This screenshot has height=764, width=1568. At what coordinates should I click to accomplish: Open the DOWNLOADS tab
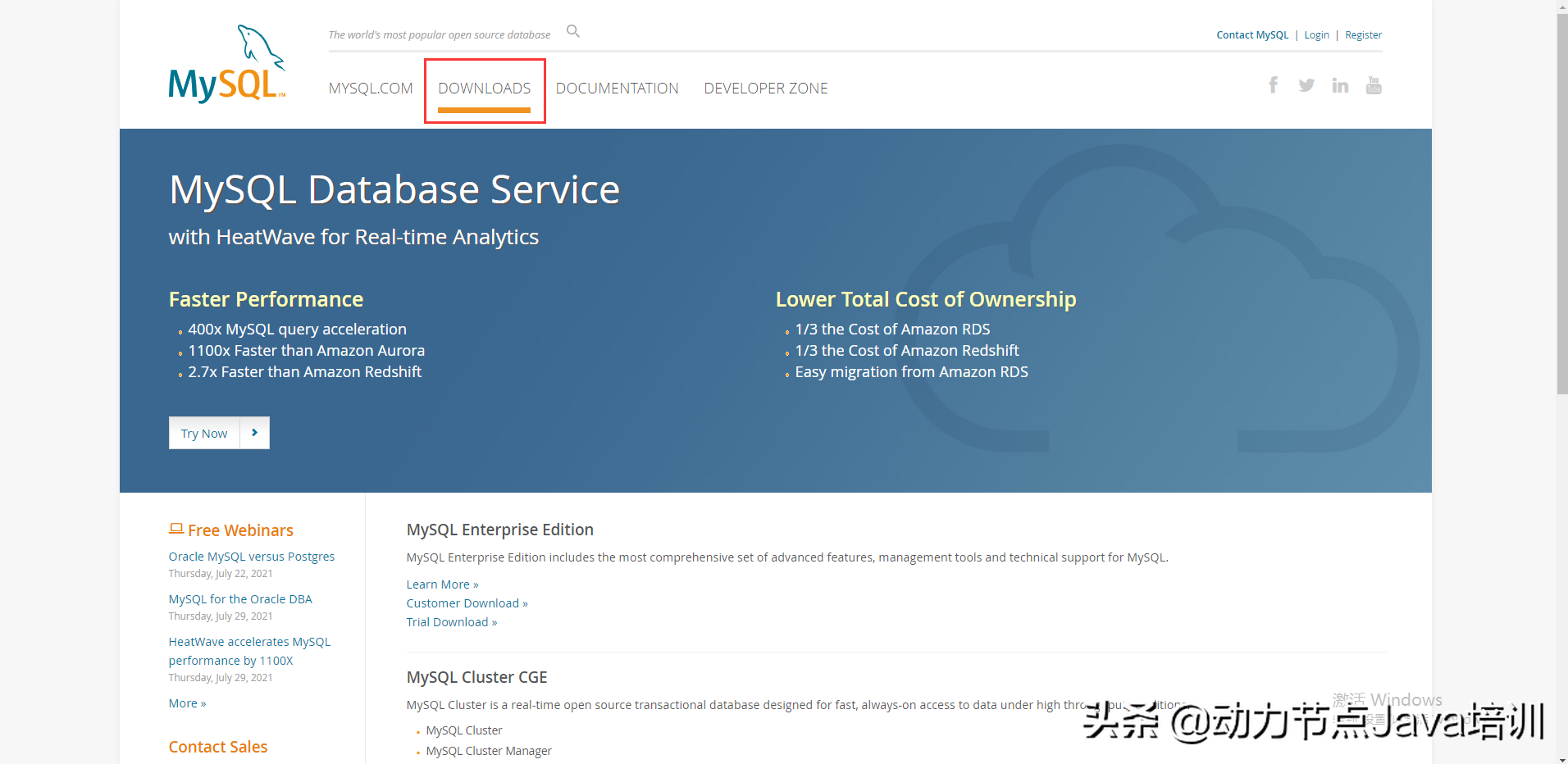coord(485,89)
